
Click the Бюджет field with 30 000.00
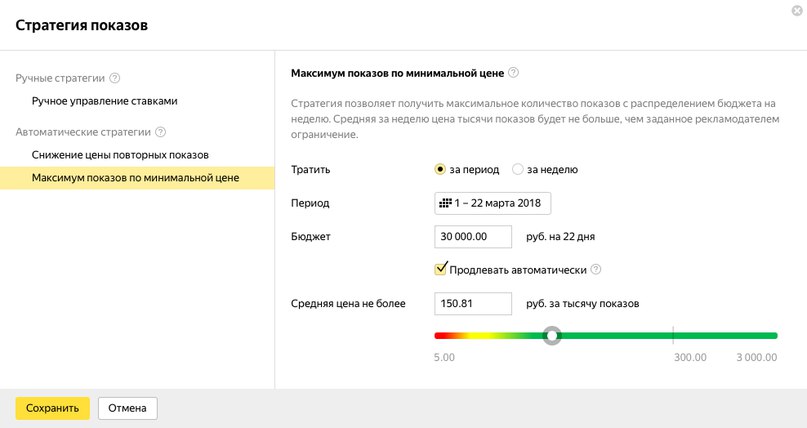point(473,237)
